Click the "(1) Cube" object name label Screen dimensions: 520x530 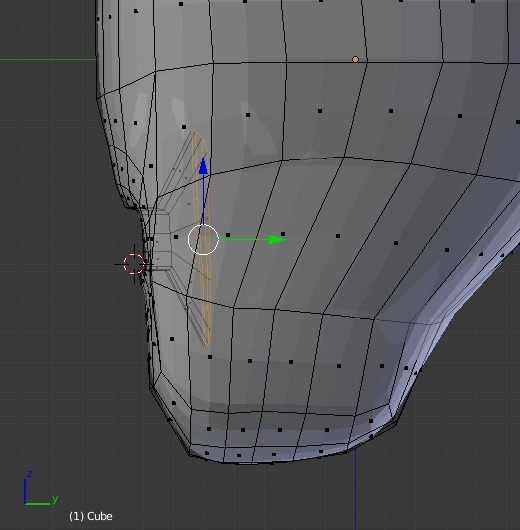pyautogui.click(x=91, y=516)
